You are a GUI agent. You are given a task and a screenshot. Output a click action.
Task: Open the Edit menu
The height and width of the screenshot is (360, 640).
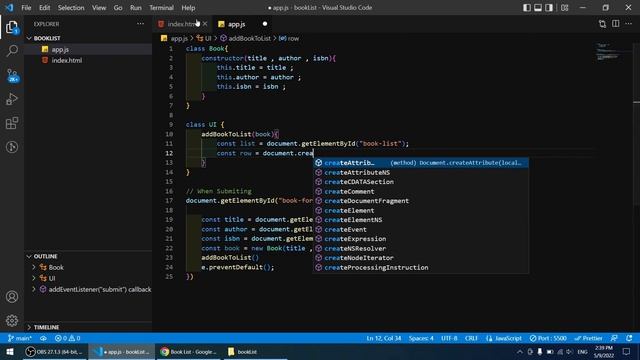click(x=44, y=7)
